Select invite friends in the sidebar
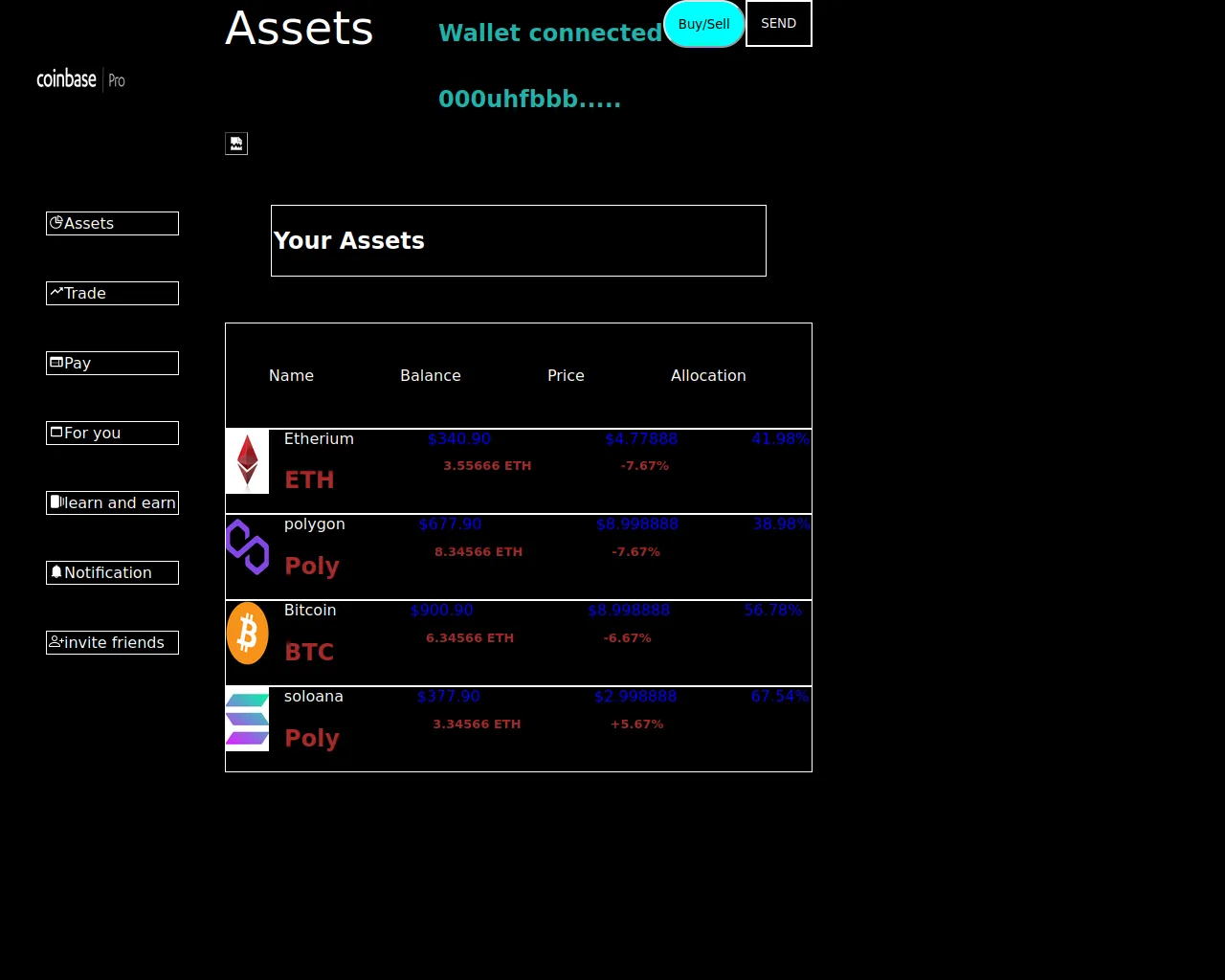This screenshot has width=1225, height=980. [112, 642]
